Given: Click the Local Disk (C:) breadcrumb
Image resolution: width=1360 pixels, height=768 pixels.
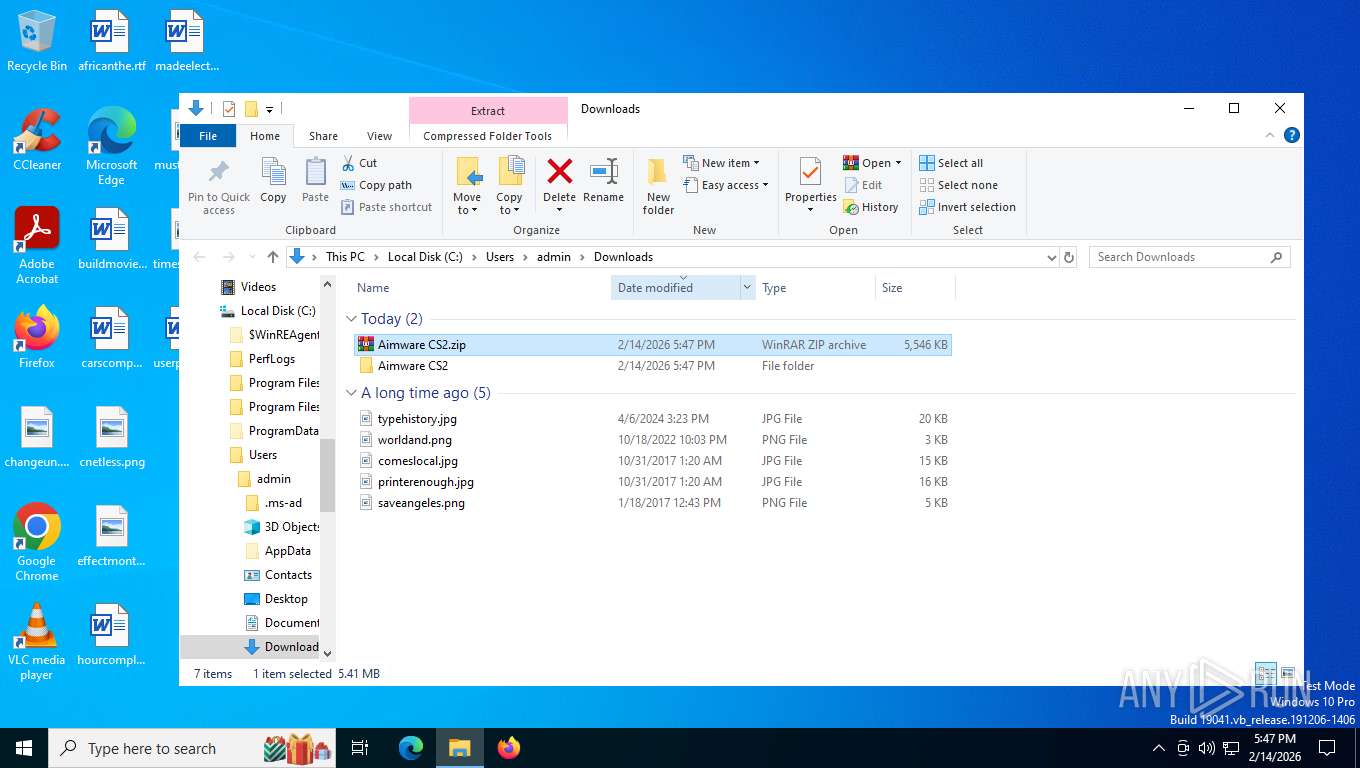Looking at the screenshot, I should click(x=425, y=257).
